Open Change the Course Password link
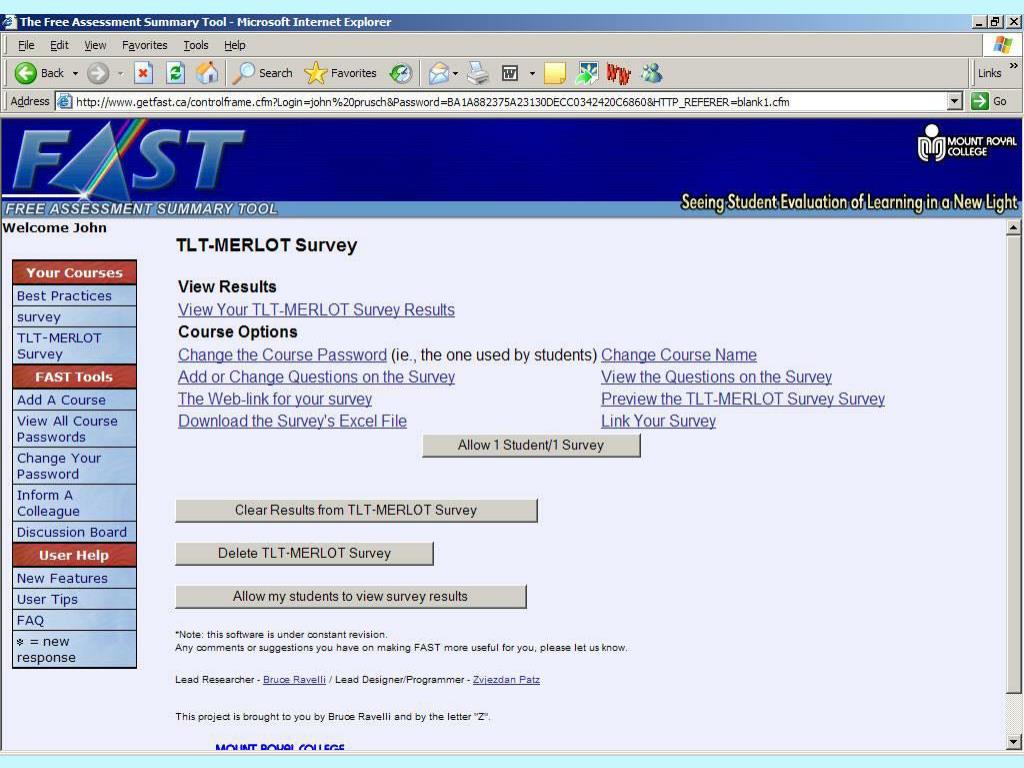 [282, 355]
